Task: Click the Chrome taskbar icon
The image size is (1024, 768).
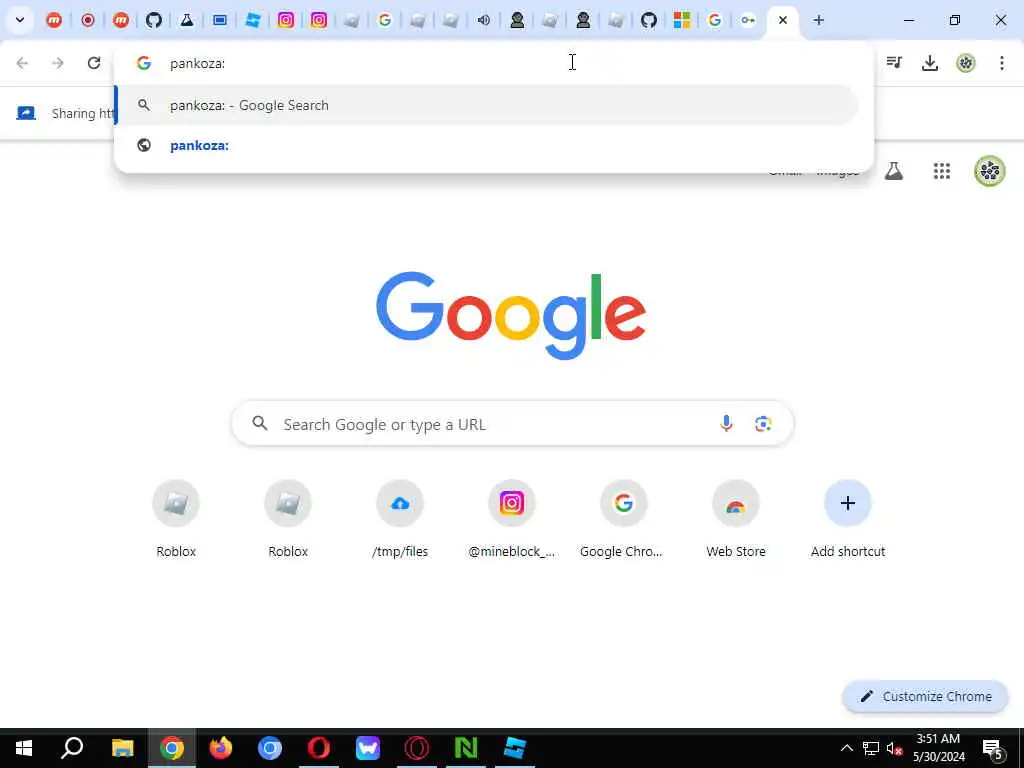Action: click(x=172, y=748)
